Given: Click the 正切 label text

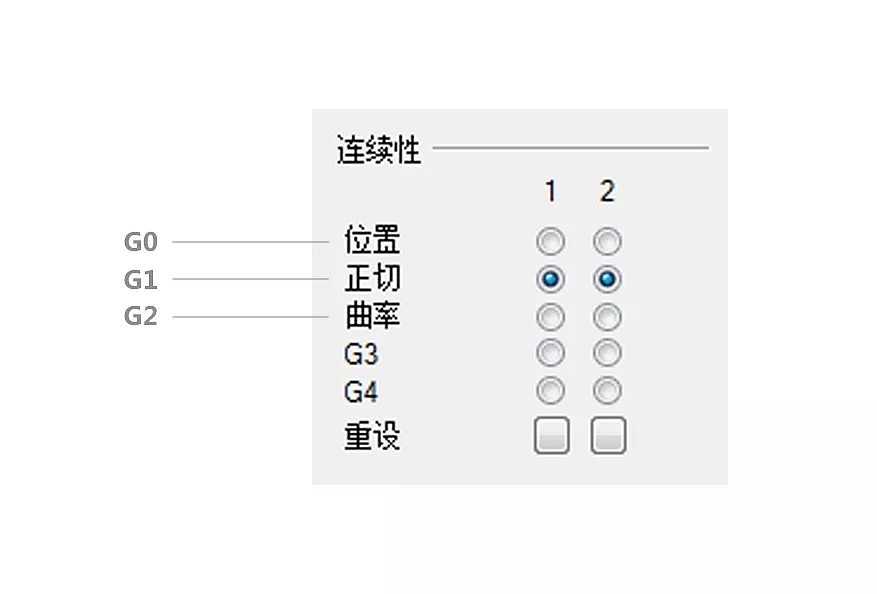Looking at the screenshot, I should [x=372, y=279].
